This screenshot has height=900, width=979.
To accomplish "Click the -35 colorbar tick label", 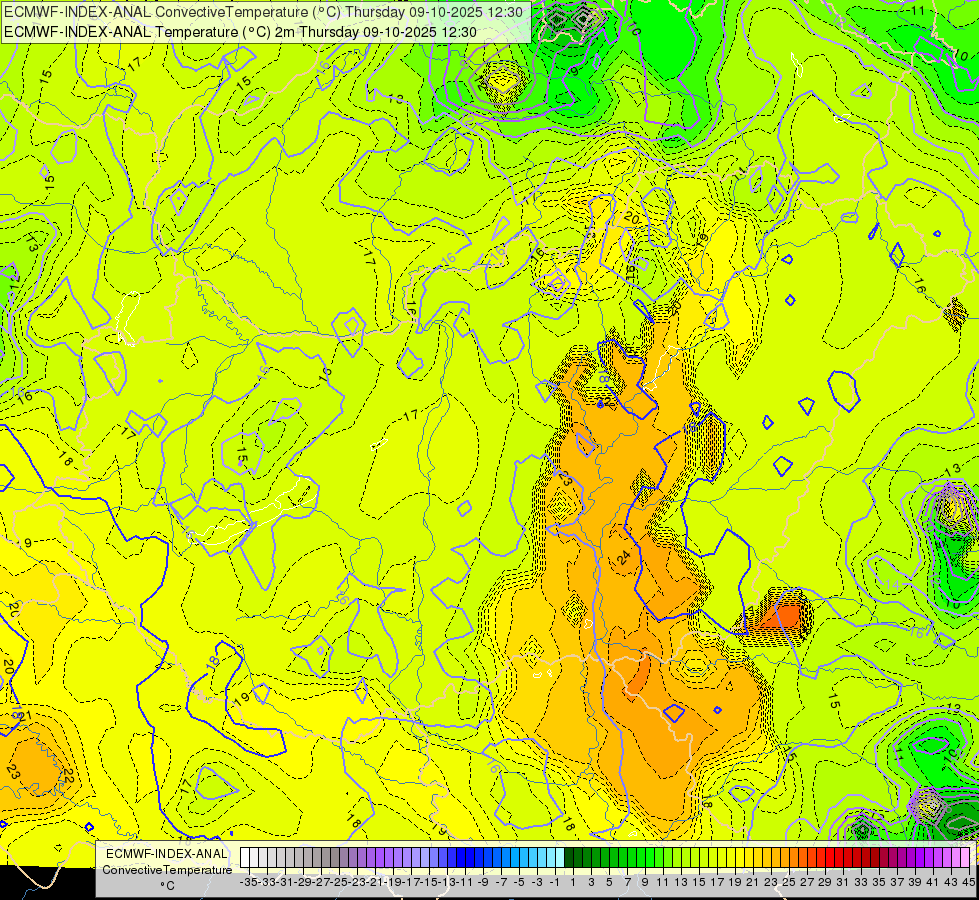I will pyautogui.click(x=249, y=882).
